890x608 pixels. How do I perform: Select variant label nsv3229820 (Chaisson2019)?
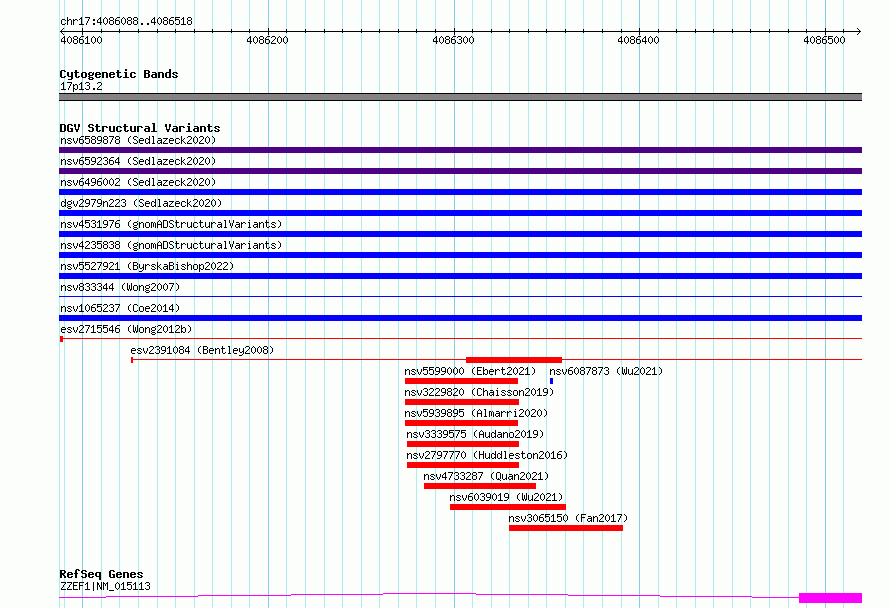pyautogui.click(x=479, y=392)
